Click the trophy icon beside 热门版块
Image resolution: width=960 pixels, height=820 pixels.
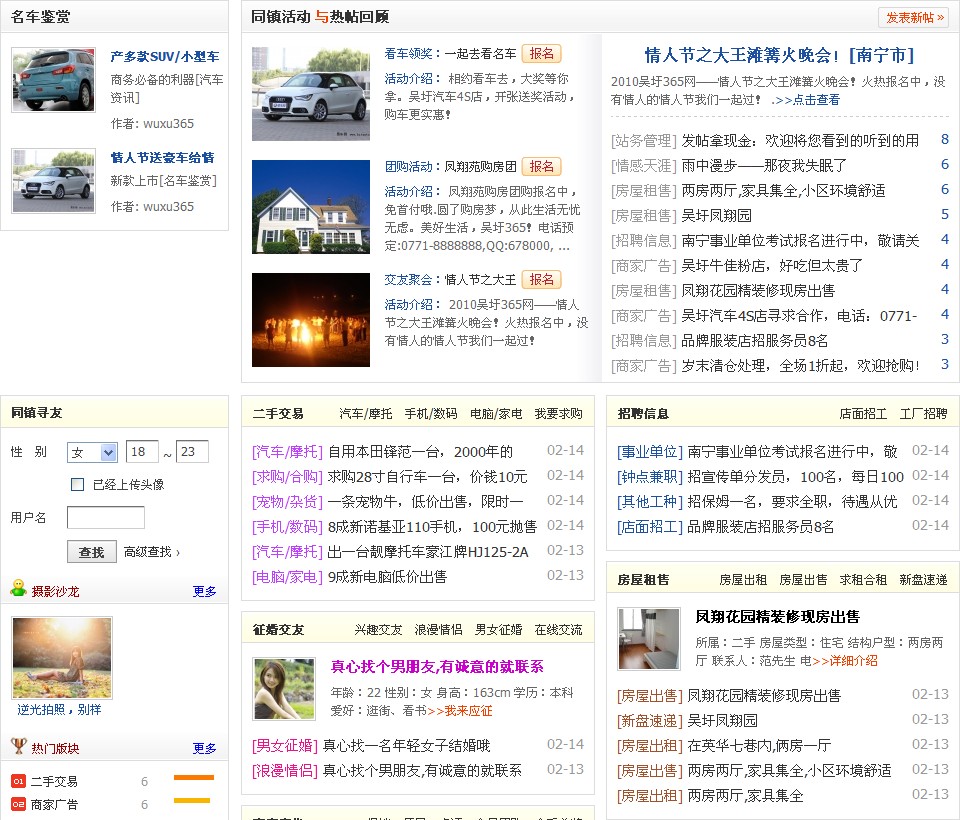18,745
